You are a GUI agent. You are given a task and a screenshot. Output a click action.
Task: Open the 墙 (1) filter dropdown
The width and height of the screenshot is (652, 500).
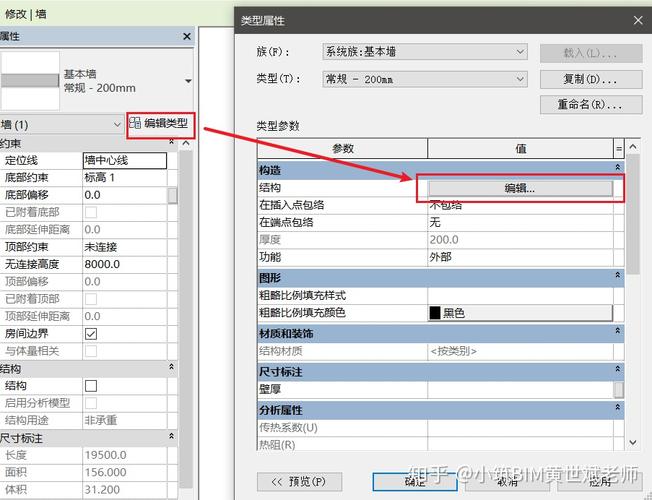62,124
